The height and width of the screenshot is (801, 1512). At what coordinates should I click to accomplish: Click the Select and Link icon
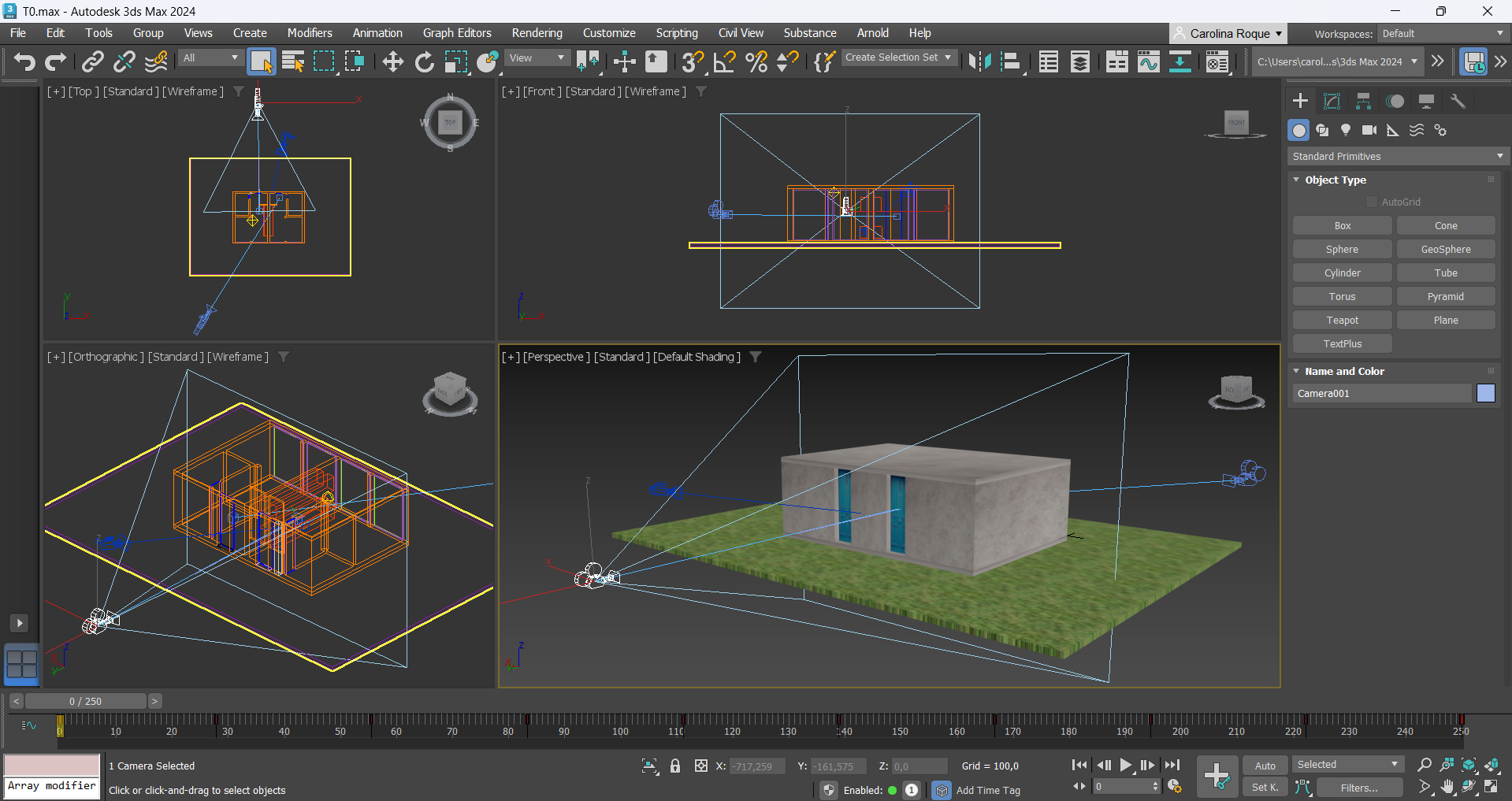pyautogui.click(x=93, y=61)
